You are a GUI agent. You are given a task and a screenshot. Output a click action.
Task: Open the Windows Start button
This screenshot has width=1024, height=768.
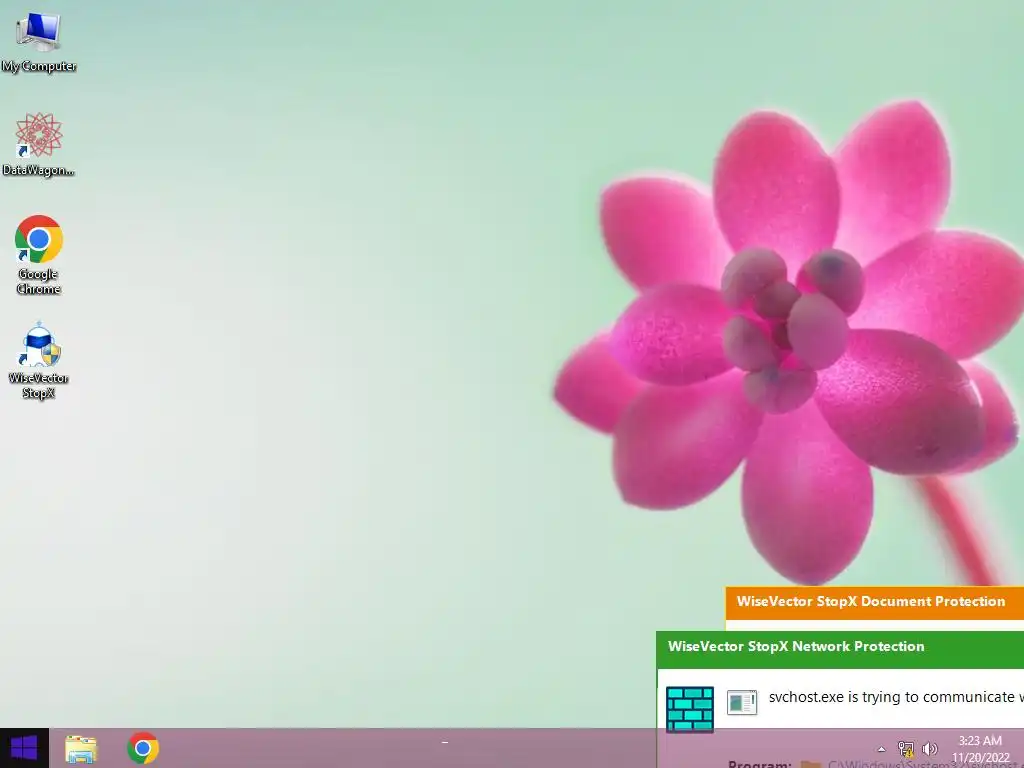[x=24, y=748]
